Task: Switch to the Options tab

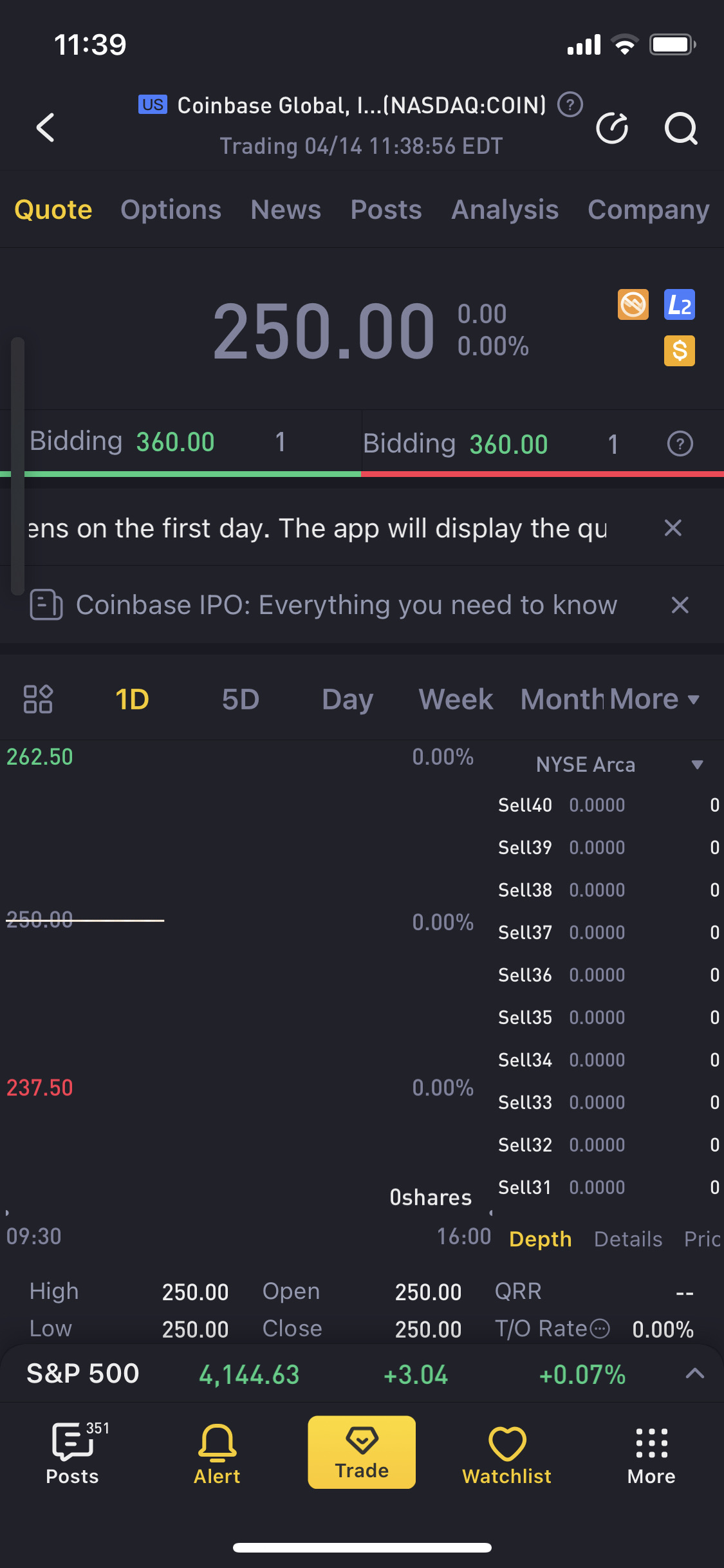Action: [x=171, y=210]
